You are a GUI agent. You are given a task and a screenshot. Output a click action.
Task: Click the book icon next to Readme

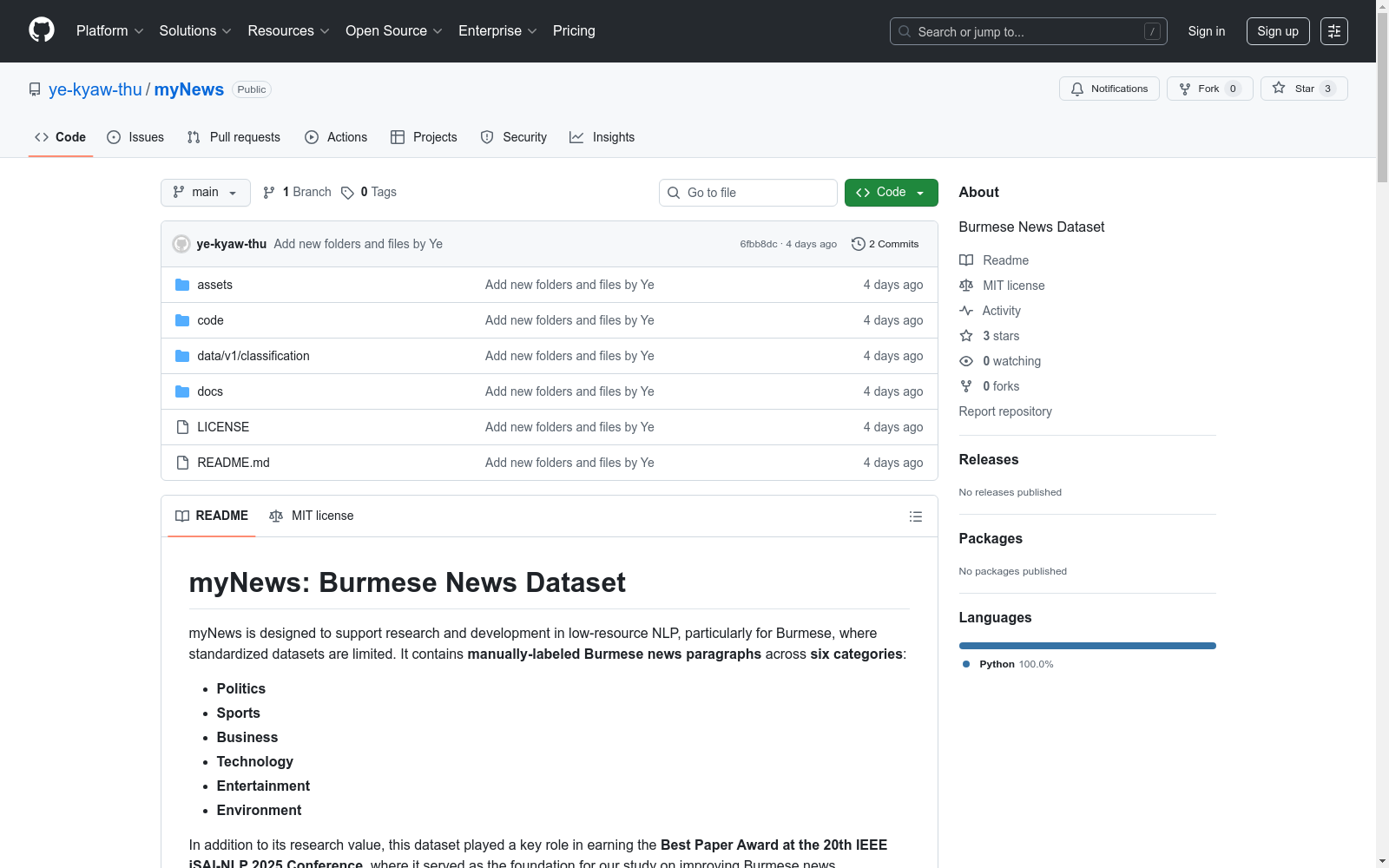(966, 260)
